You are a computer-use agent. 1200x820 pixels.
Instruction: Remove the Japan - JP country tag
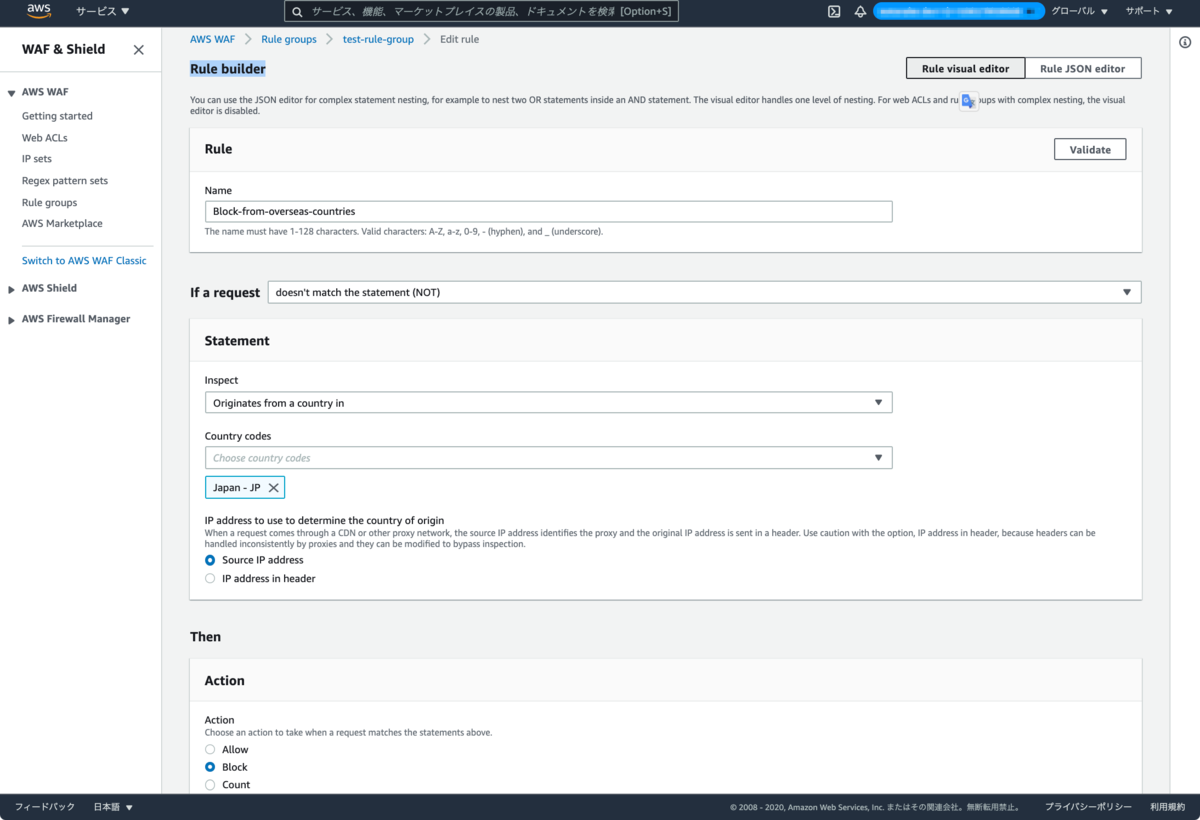274,488
